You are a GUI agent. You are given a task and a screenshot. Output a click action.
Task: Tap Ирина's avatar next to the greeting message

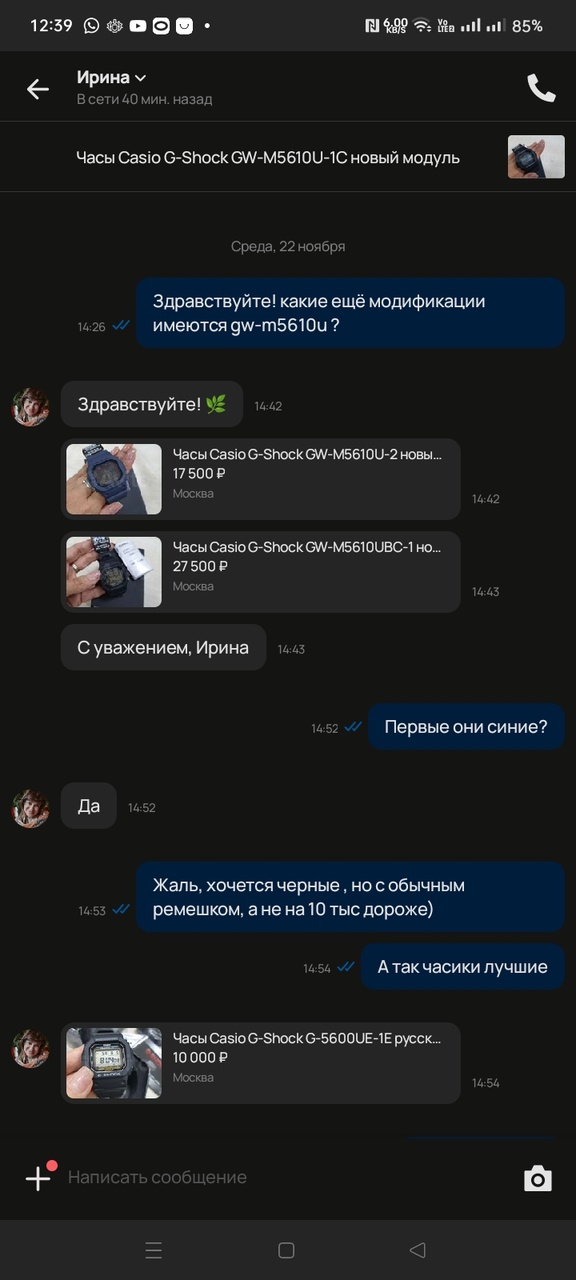click(30, 407)
